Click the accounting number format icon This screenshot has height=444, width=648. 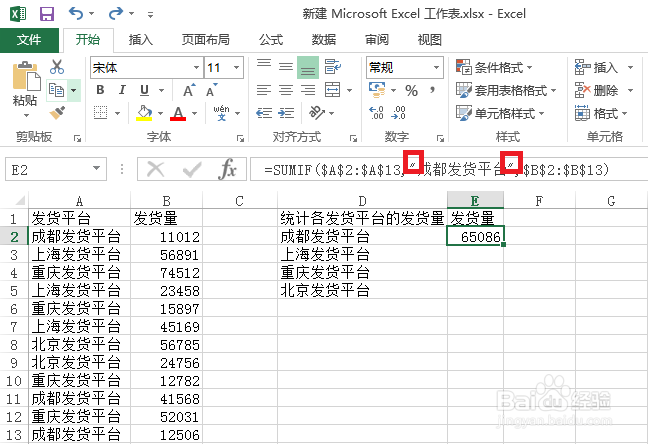tap(376, 90)
